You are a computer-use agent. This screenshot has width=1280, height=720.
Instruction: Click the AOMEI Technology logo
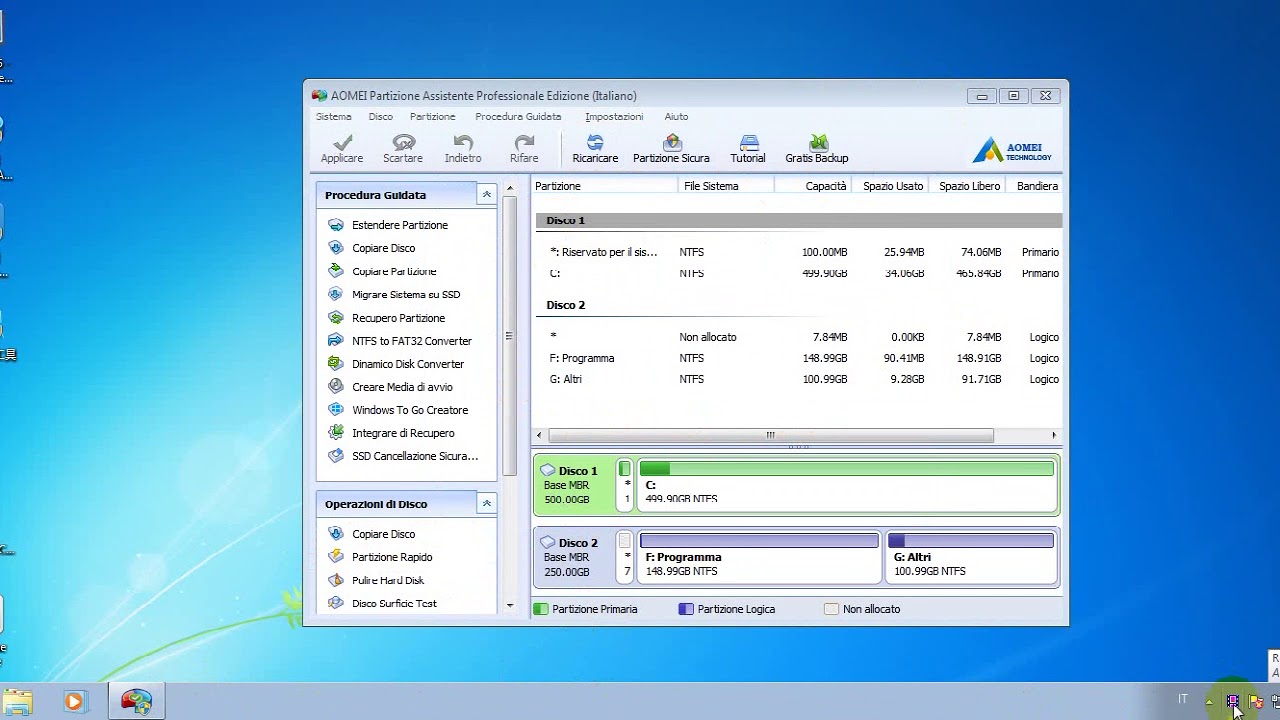tap(1013, 150)
